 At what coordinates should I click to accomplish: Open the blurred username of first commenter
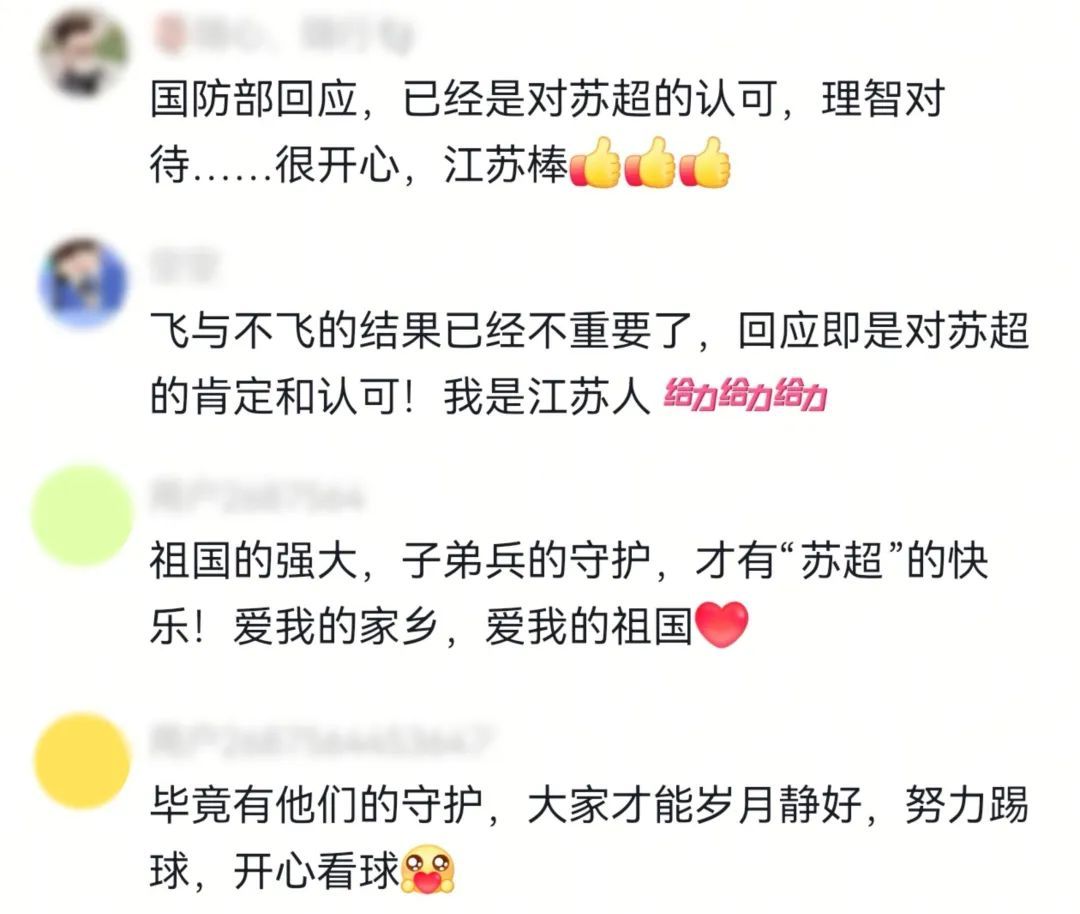pyautogui.click(x=284, y=34)
